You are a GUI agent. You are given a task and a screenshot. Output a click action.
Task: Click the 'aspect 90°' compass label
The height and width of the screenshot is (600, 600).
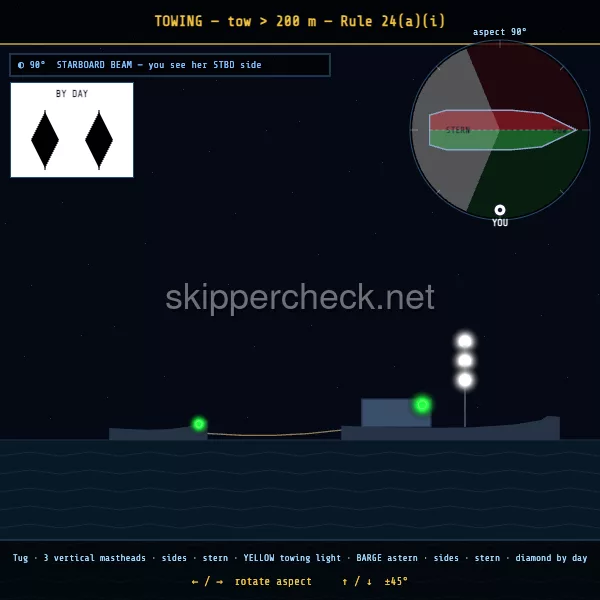coord(500,32)
